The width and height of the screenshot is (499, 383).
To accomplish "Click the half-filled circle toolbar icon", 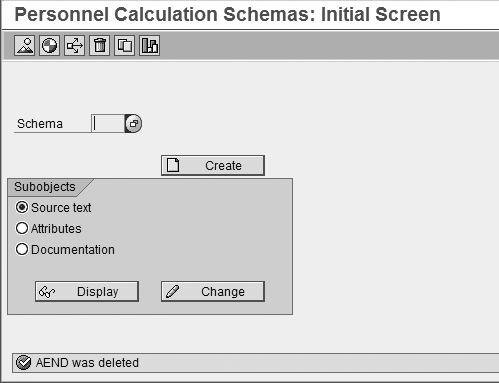I will (49, 45).
